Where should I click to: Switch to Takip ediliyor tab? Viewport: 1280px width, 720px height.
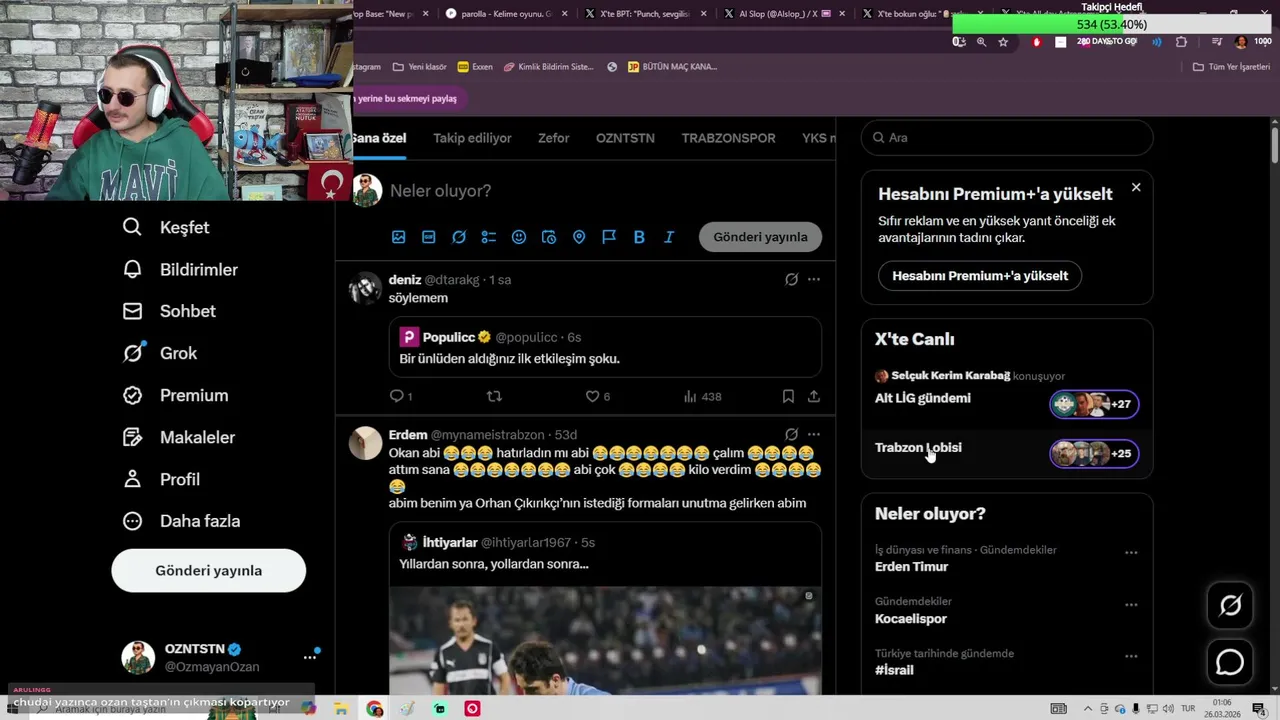point(472,138)
